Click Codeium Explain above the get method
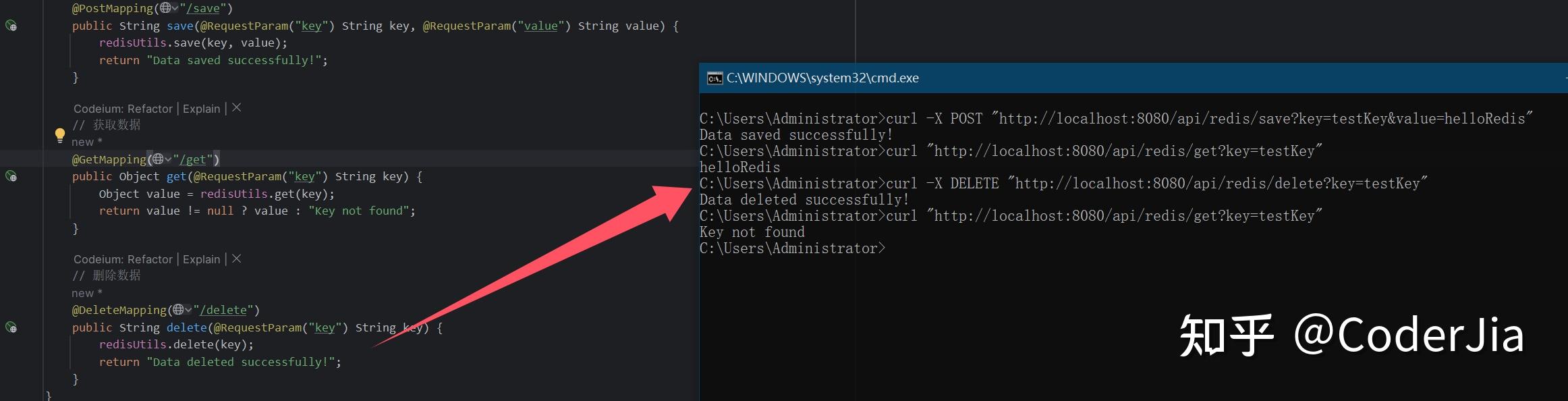Viewport: 1568px width, 401px height. [201, 109]
